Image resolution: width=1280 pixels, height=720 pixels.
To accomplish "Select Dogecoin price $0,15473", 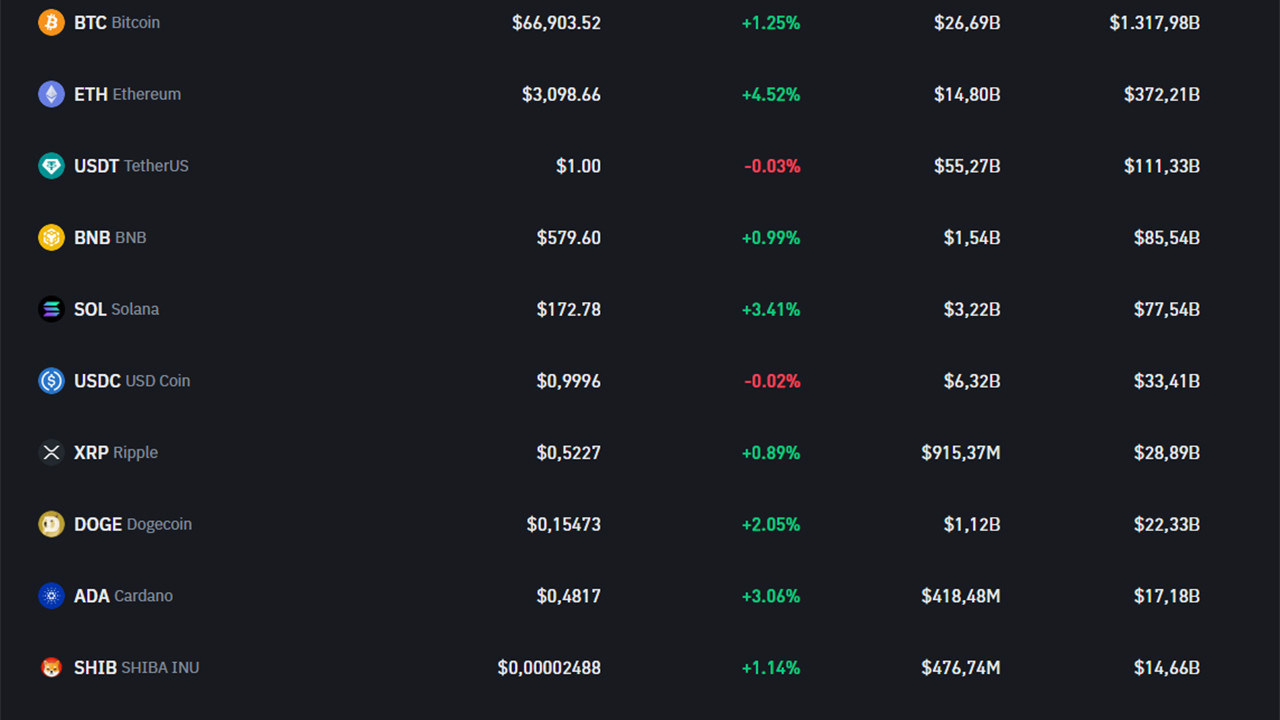I will tap(564, 524).
